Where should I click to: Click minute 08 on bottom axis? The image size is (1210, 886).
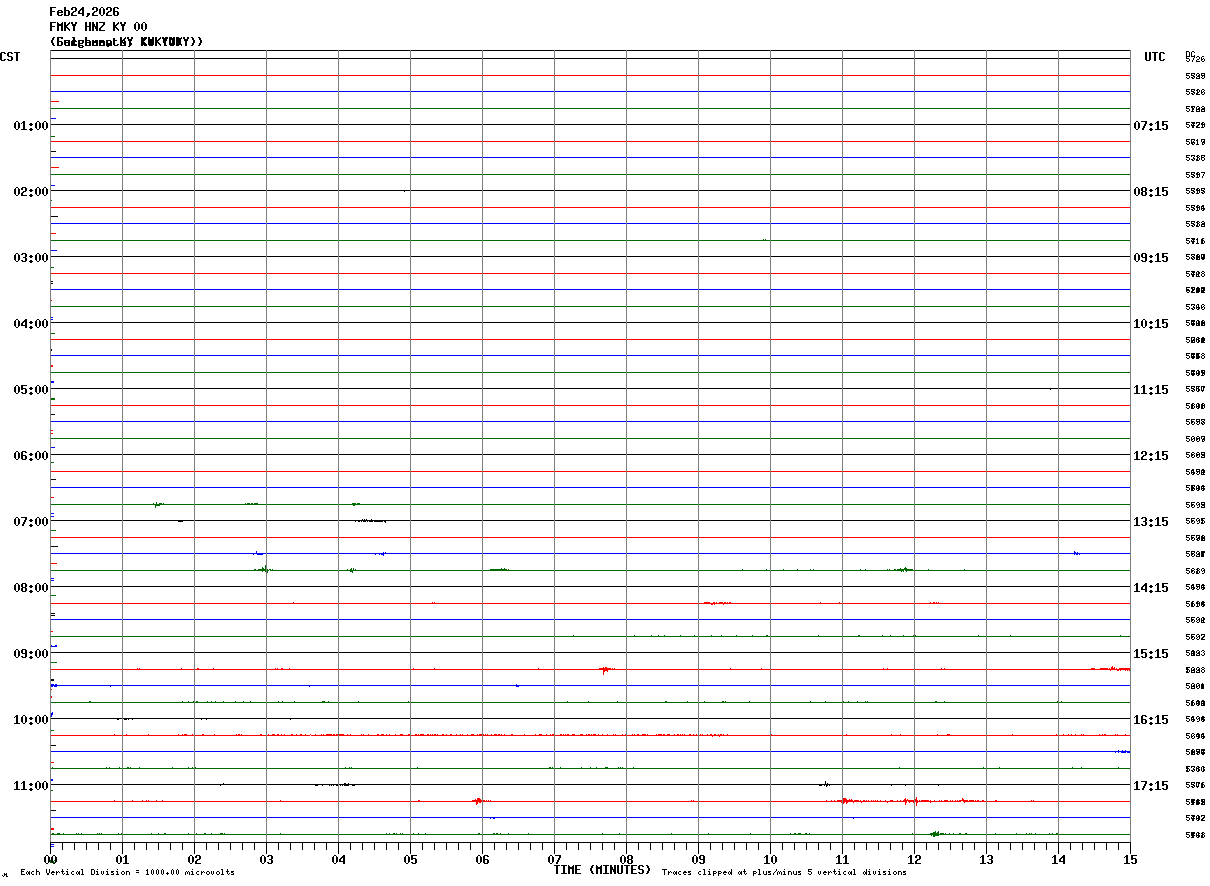click(x=626, y=859)
